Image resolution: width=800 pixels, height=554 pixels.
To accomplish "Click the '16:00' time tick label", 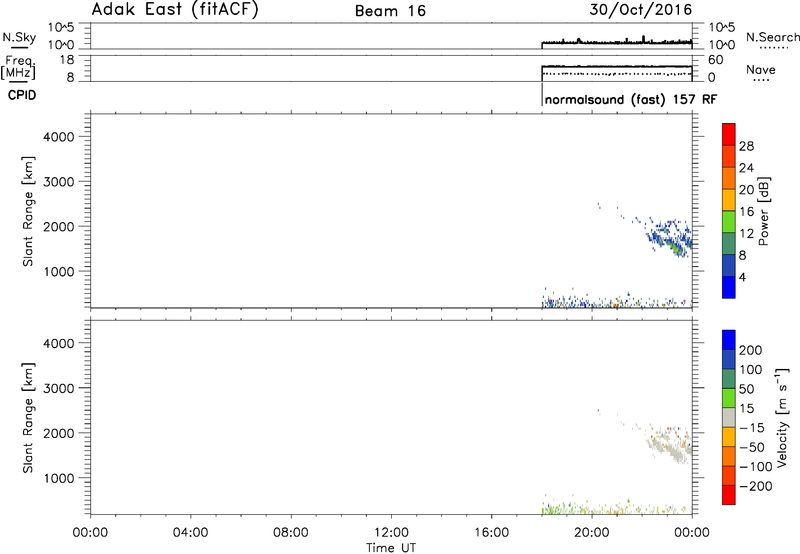I will pyautogui.click(x=491, y=533).
